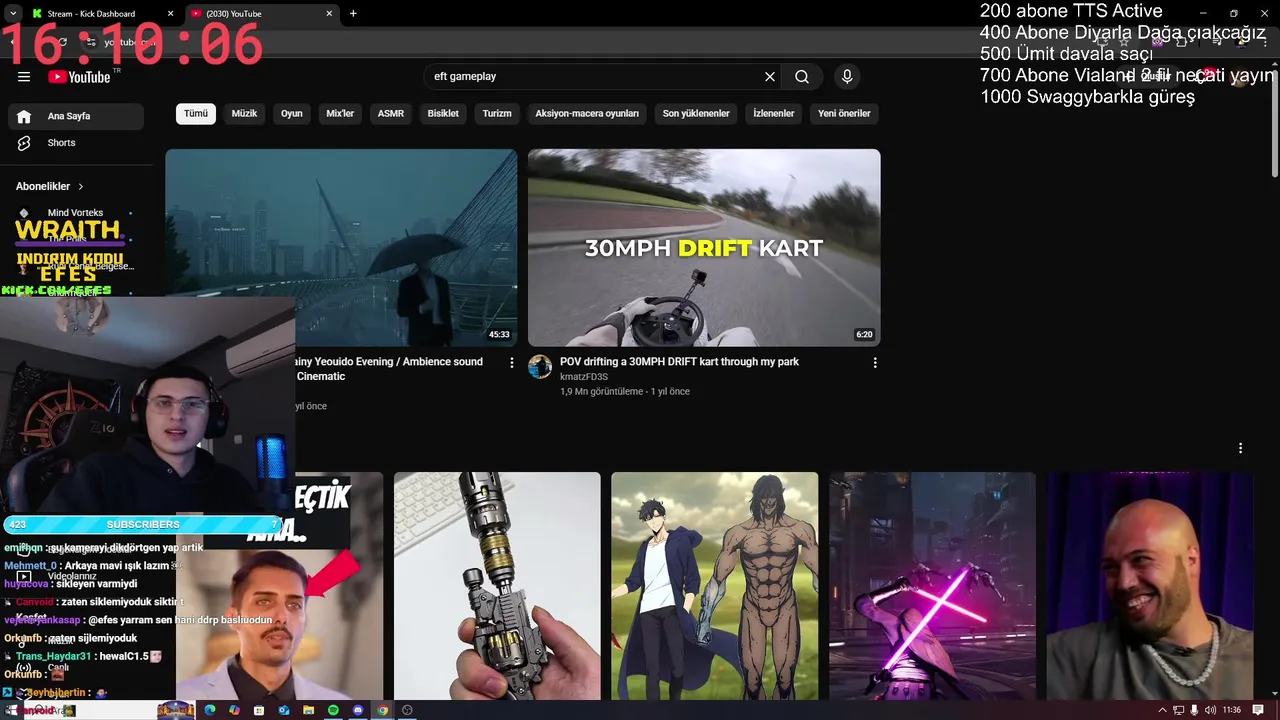Select the Tümü filter chip
Image resolution: width=1280 pixels, height=720 pixels.
pyautogui.click(x=196, y=113)
